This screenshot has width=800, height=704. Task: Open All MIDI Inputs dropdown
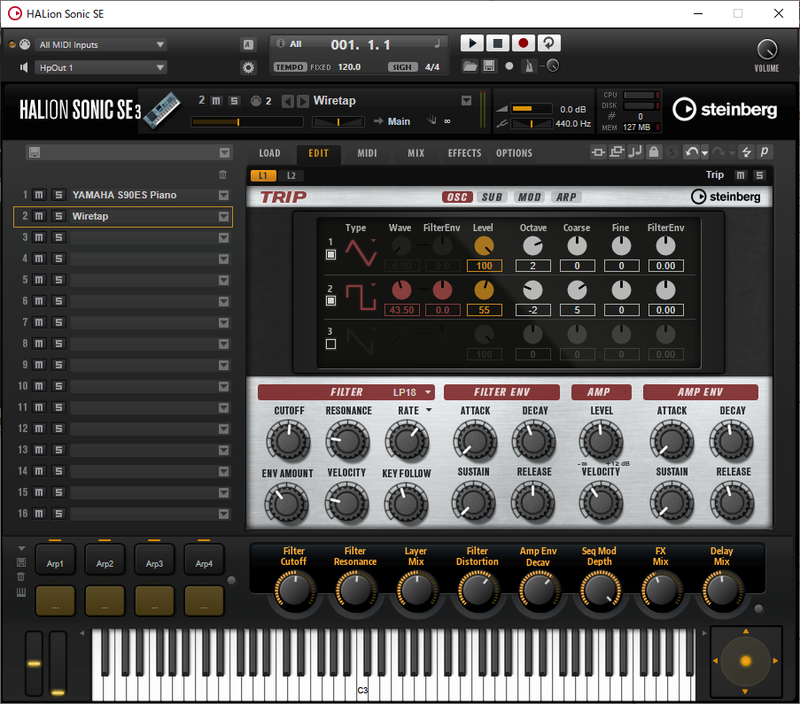click(101, 45)
